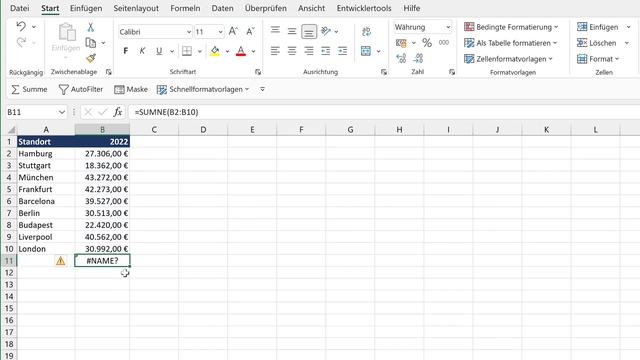
Task: Increase decimal places icon
Action: (x=401, y=58)
